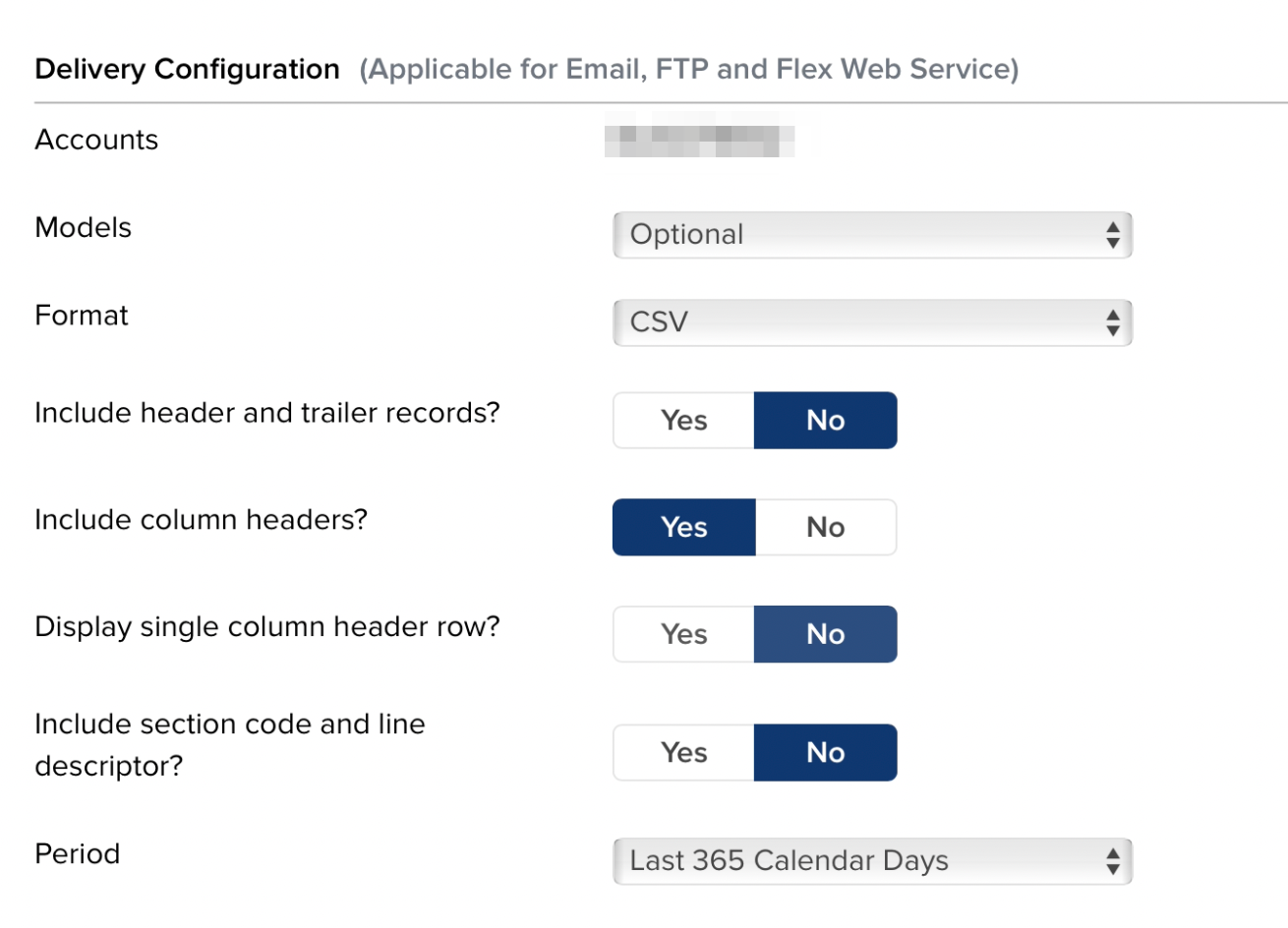The height and width of the screenshot is (928, 1288).
Task: Set Include column headers to No
Action: point(825,527)
